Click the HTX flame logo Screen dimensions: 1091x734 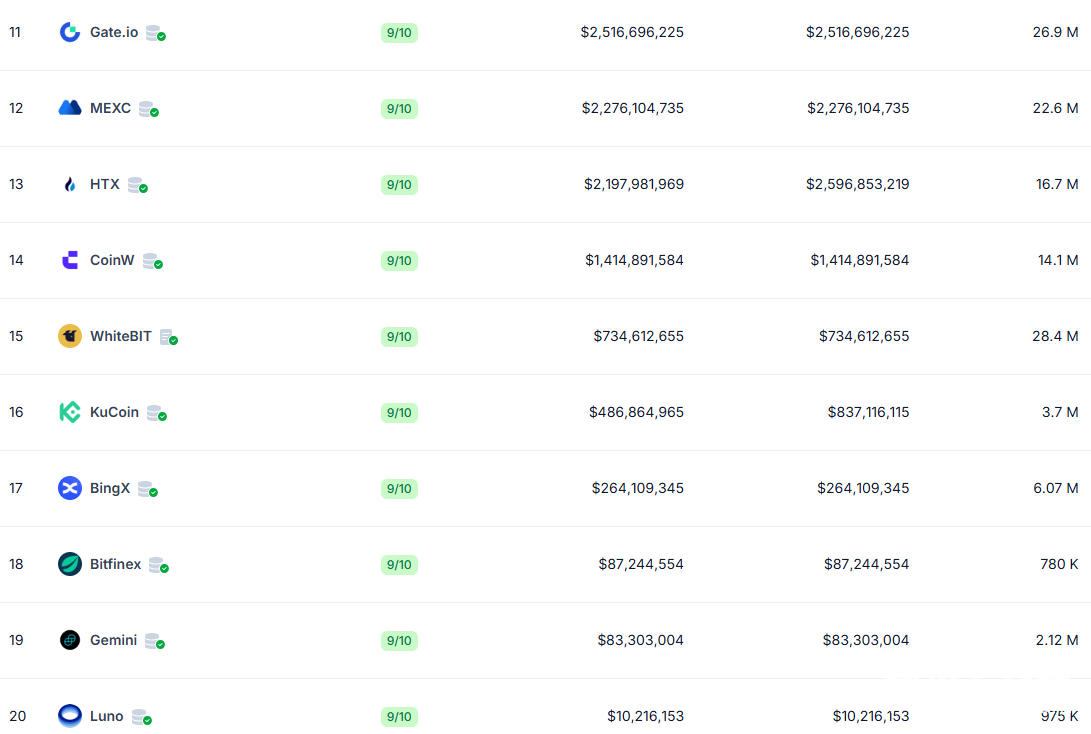pyautogui.click(x=70, y=184)
